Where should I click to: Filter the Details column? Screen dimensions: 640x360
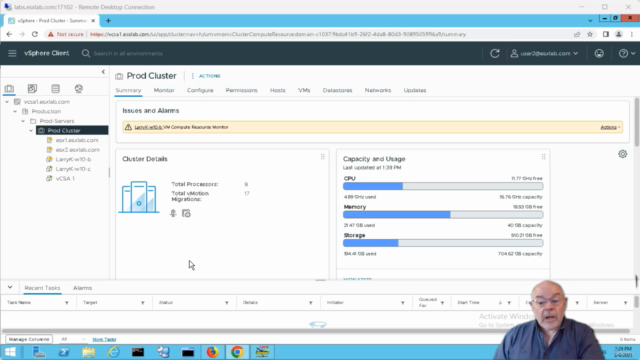coord(311,303)
